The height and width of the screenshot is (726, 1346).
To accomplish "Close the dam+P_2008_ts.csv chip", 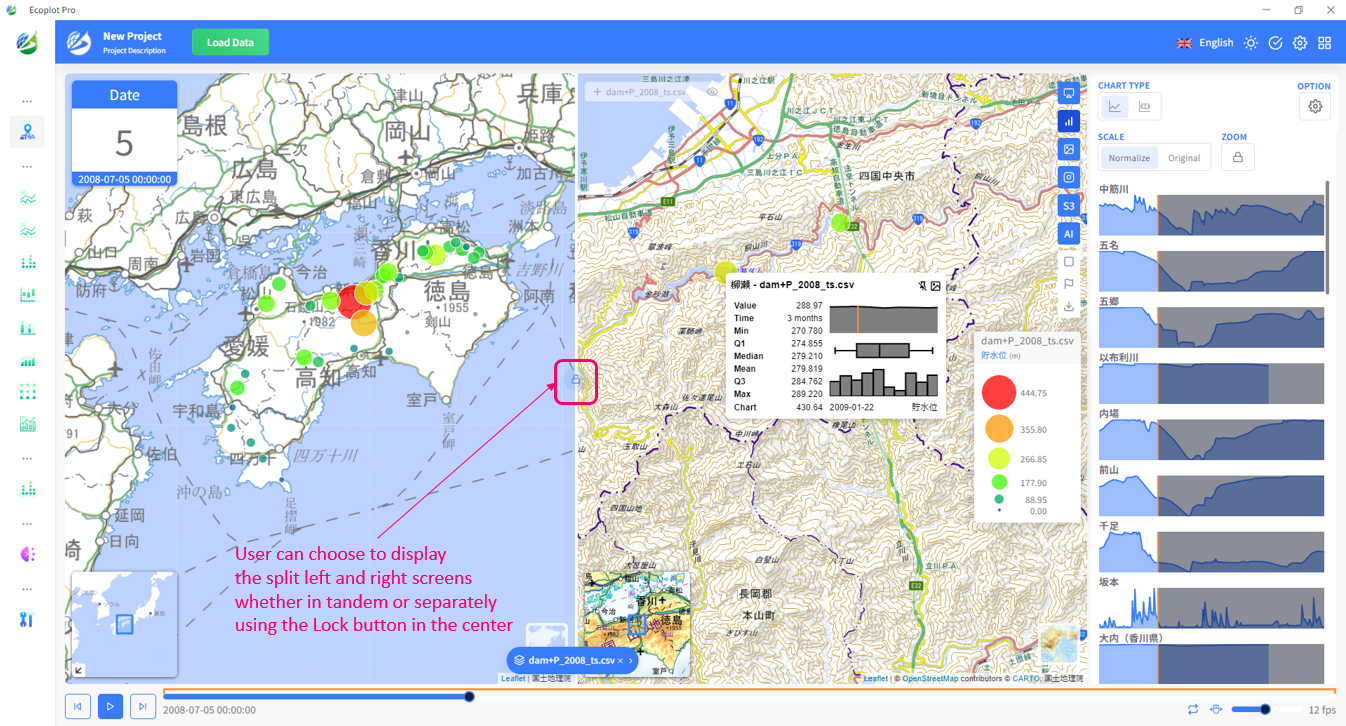I will click(x=620, y=661).
